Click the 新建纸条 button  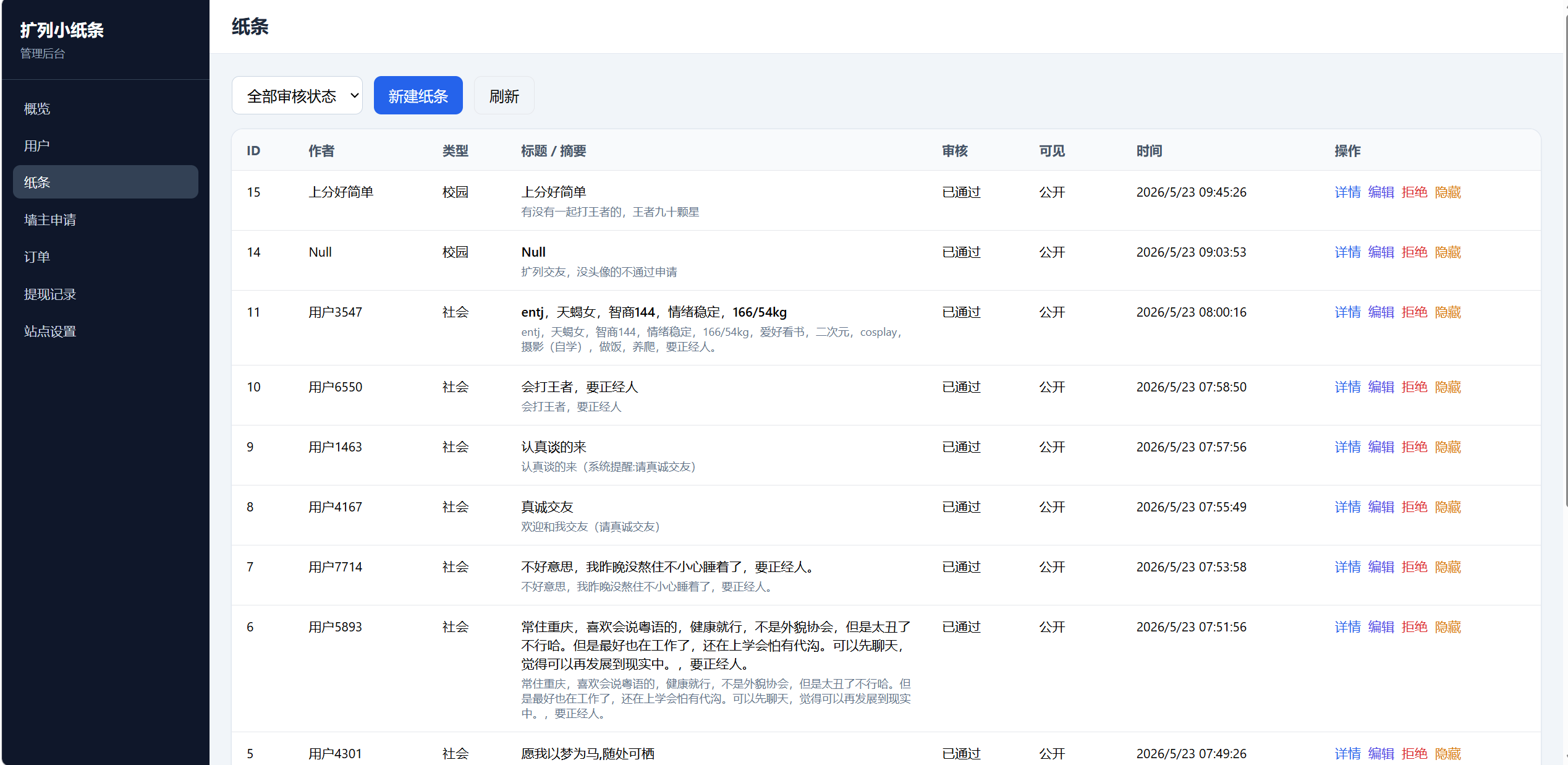coord(418,96)
